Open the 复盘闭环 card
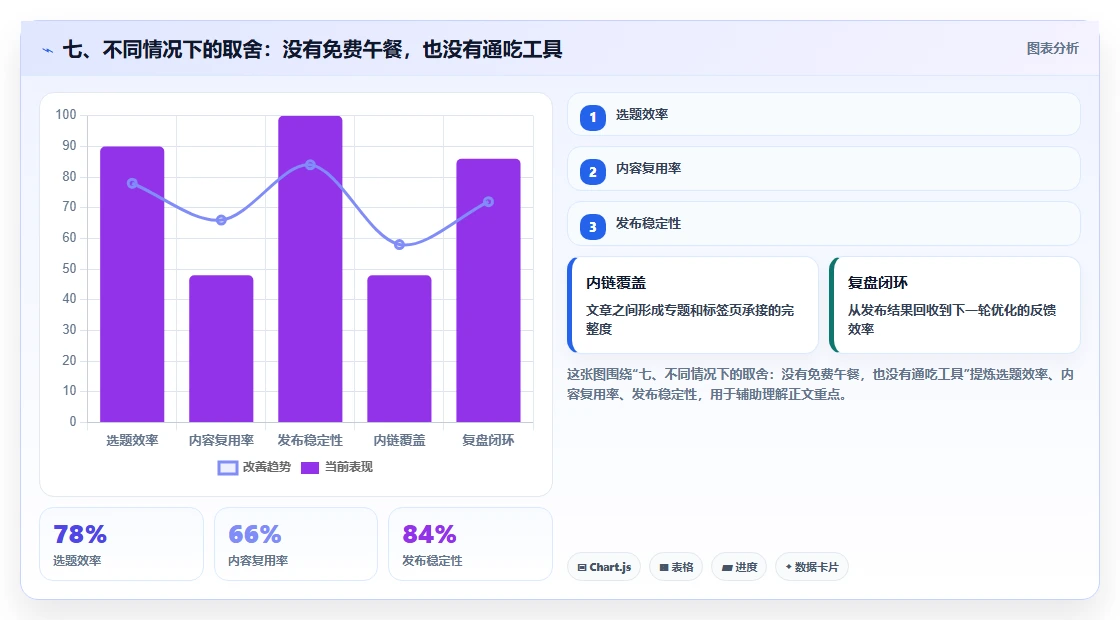The height and width of the screenshot is (620, 1120). point(955,305)
